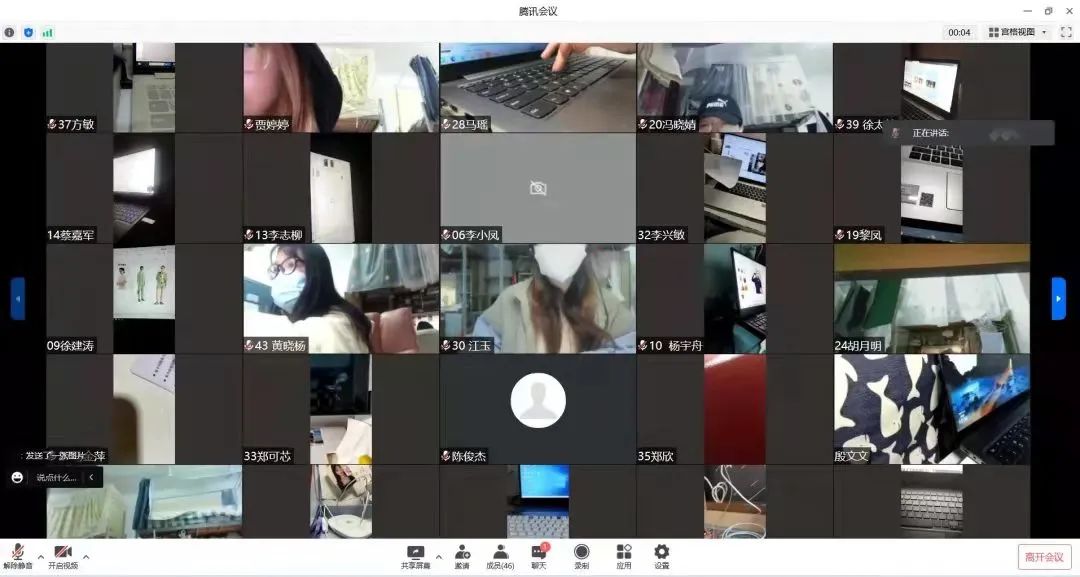Open the 聊天 chat panel

point(539,553)
